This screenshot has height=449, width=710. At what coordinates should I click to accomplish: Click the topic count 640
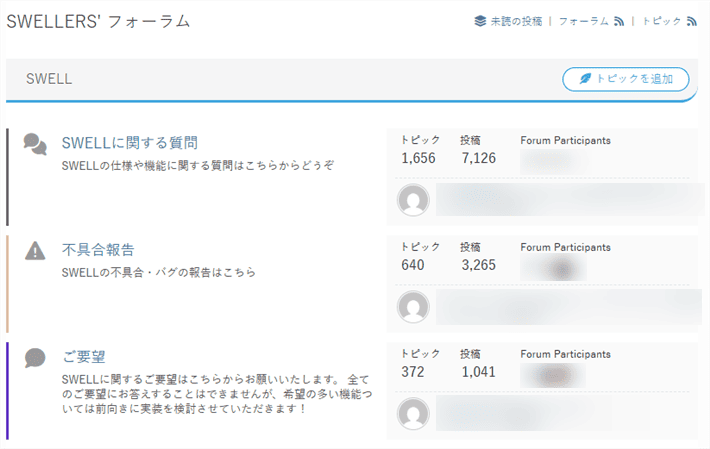(413, 265)
